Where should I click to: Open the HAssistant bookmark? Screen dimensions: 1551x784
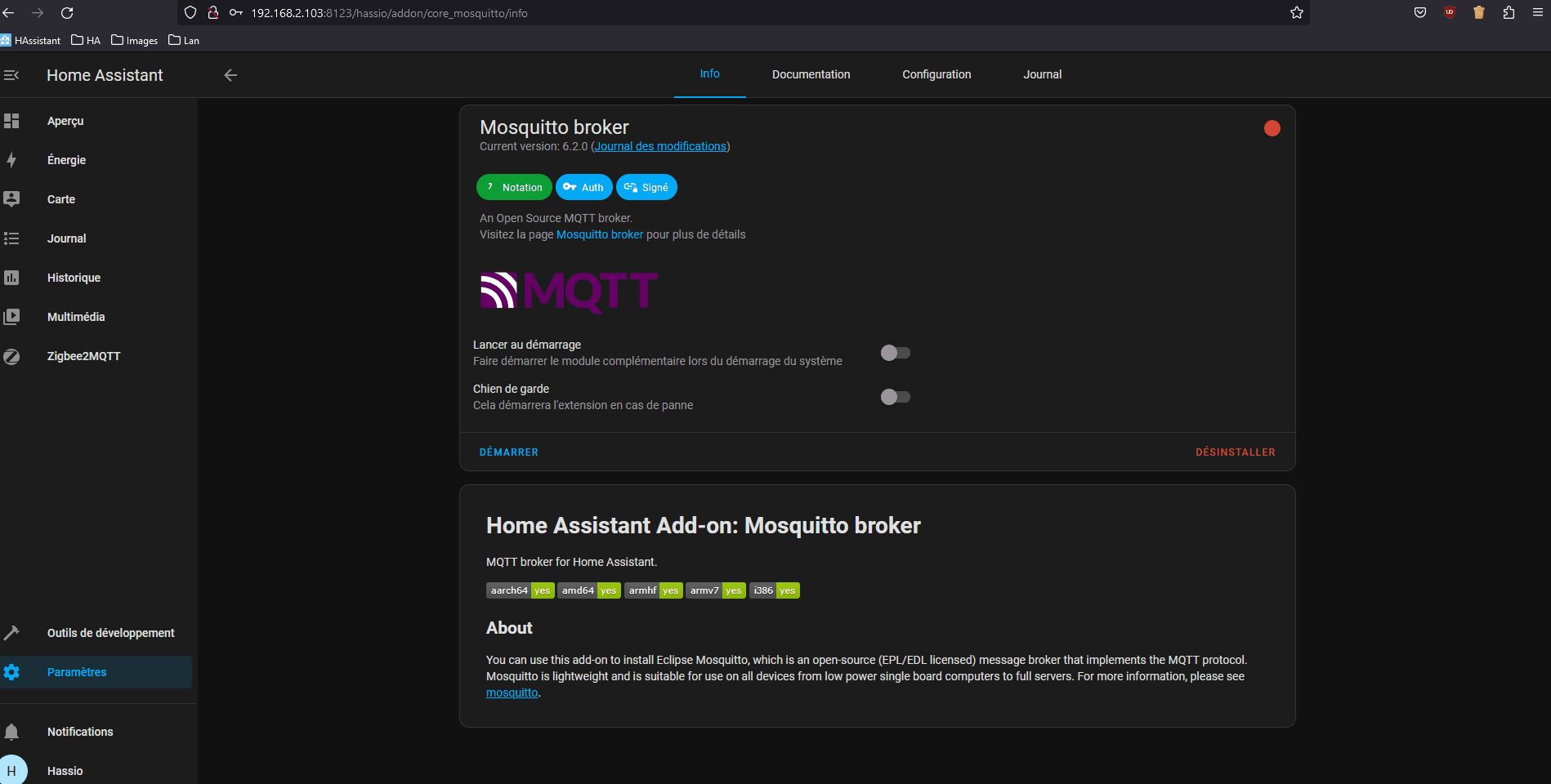[x=30, y=40]
